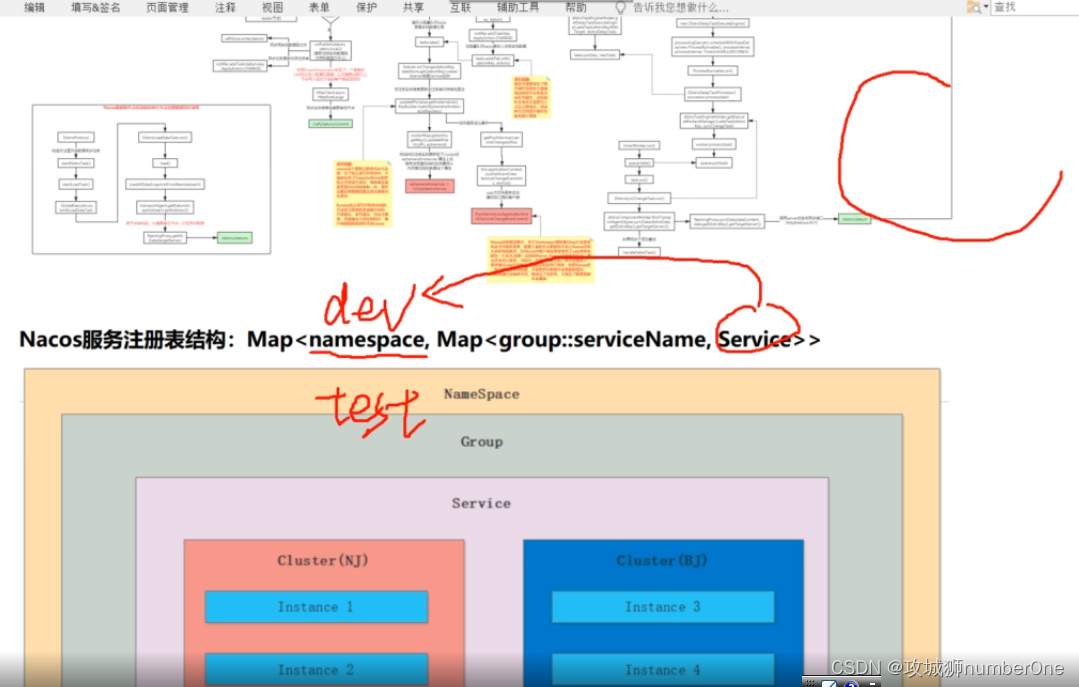
Task: Click the Group label in diagram
Action: (481, 442)
